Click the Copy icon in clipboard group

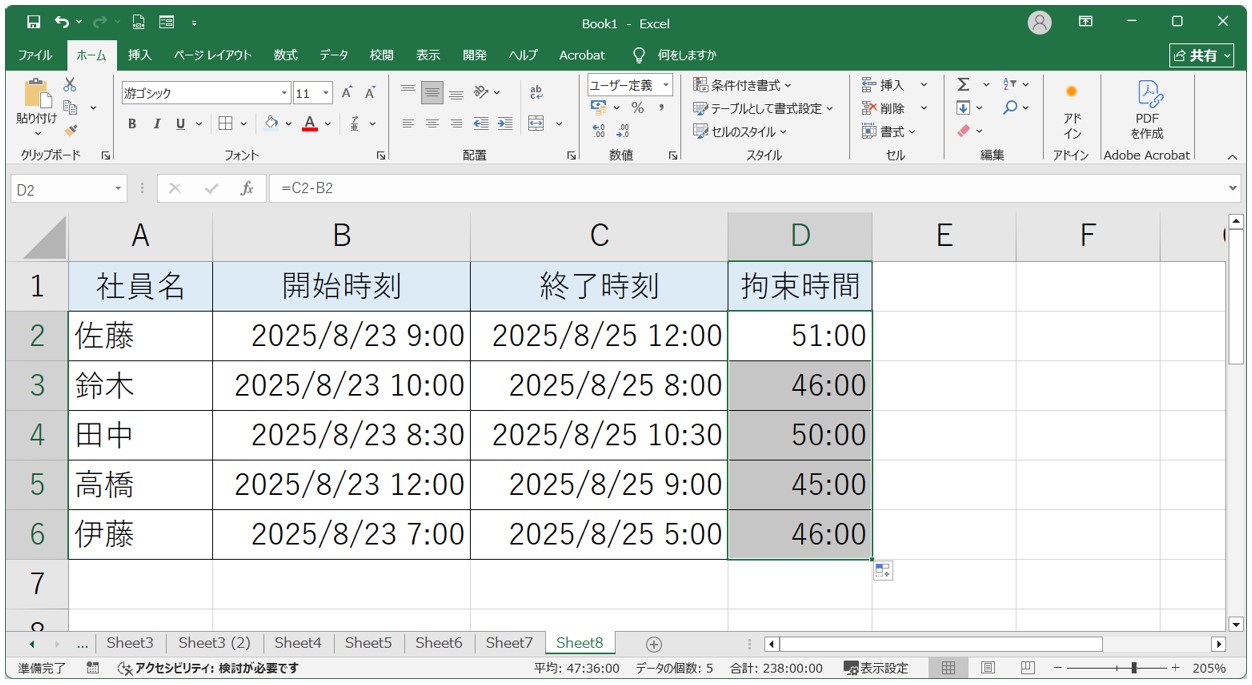[x=71, y=107]
